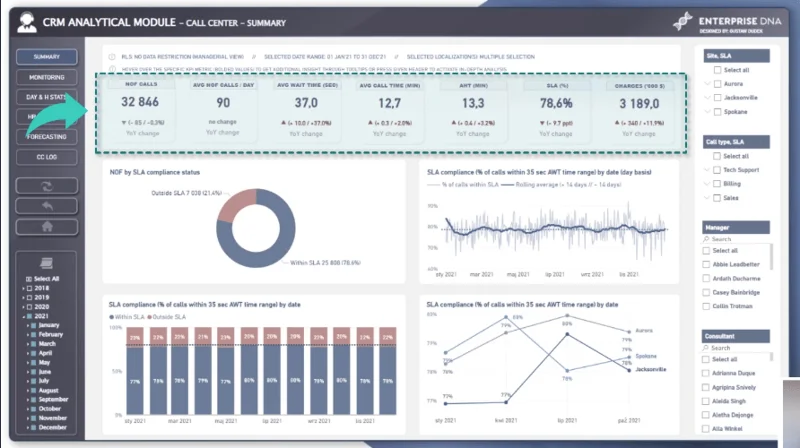The height and width of the screenshot is (448, 800).
Task: Switch to the Forecasting navigation tab
Action: [47, 137]
